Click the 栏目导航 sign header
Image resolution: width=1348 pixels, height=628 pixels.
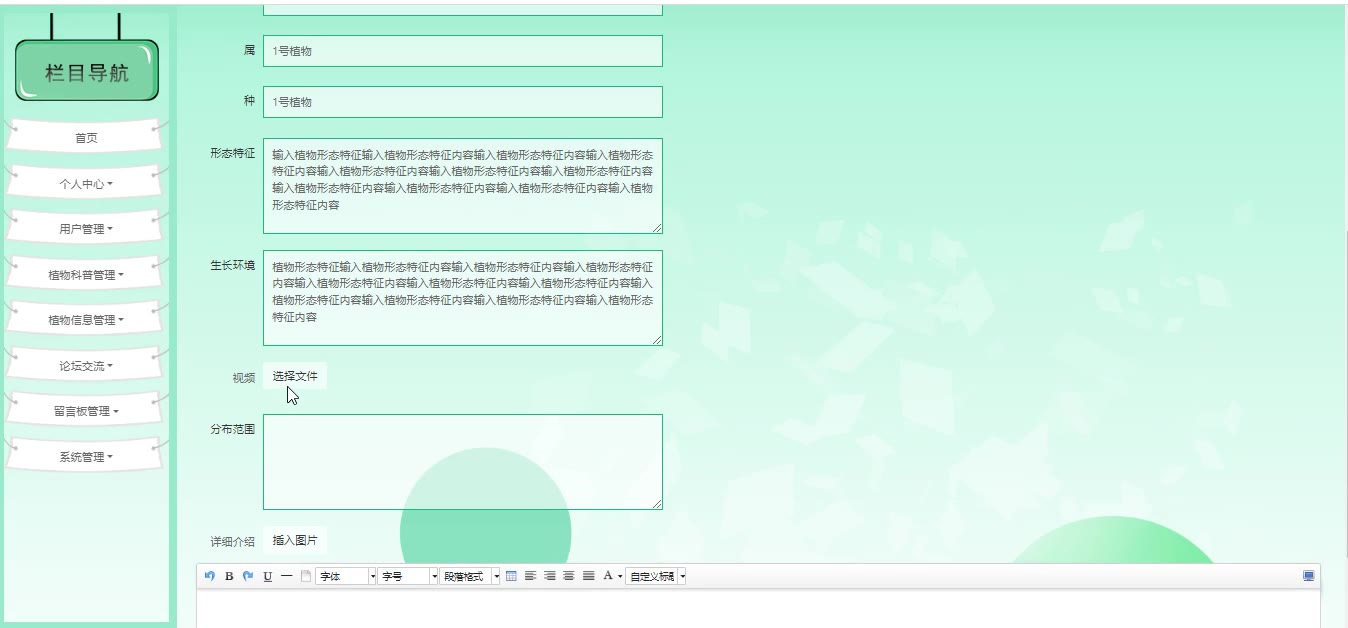point(87,72)
